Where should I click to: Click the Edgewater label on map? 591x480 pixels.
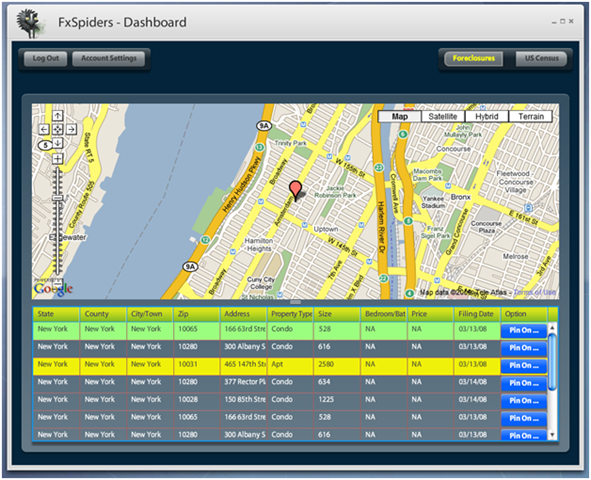[68, 237]
